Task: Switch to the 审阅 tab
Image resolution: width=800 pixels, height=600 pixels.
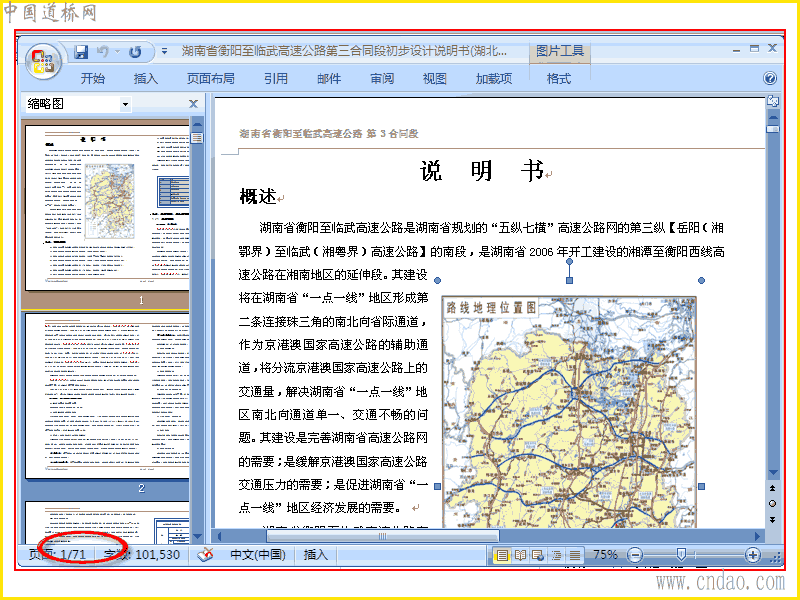Action: (x=382, y=79)
